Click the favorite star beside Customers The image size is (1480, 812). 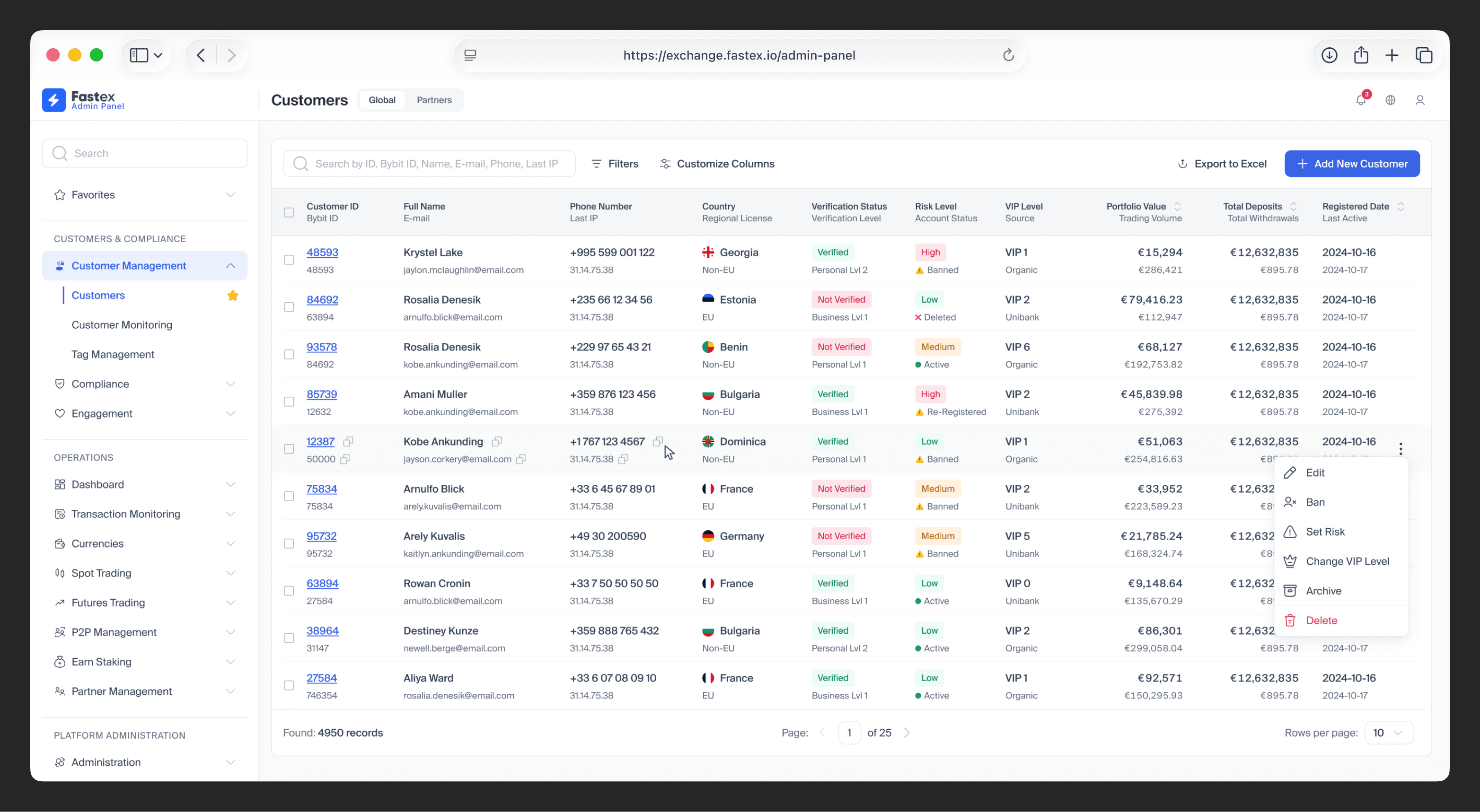point(233,295)
